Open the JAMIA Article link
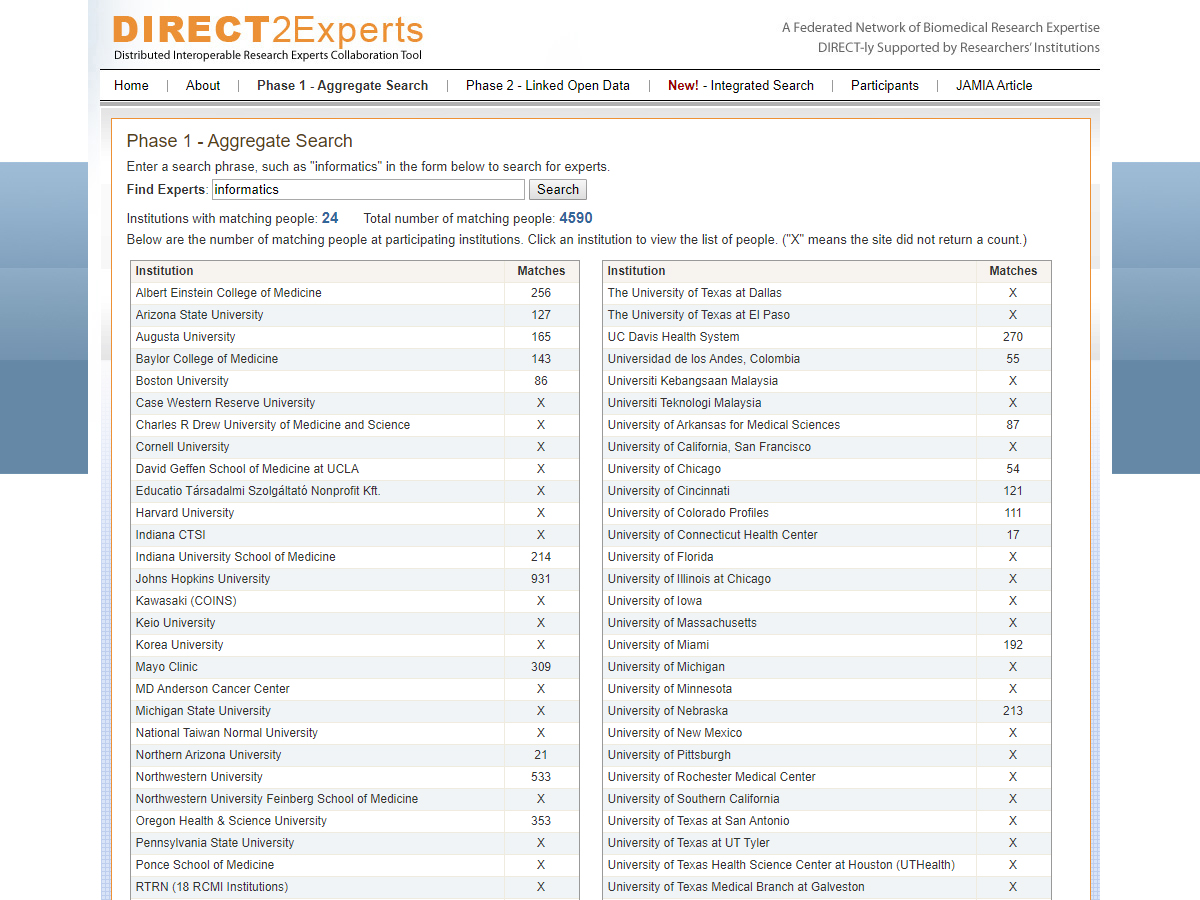The height and width of the screenshot is (900, 1200). click(x=993, y=86)
